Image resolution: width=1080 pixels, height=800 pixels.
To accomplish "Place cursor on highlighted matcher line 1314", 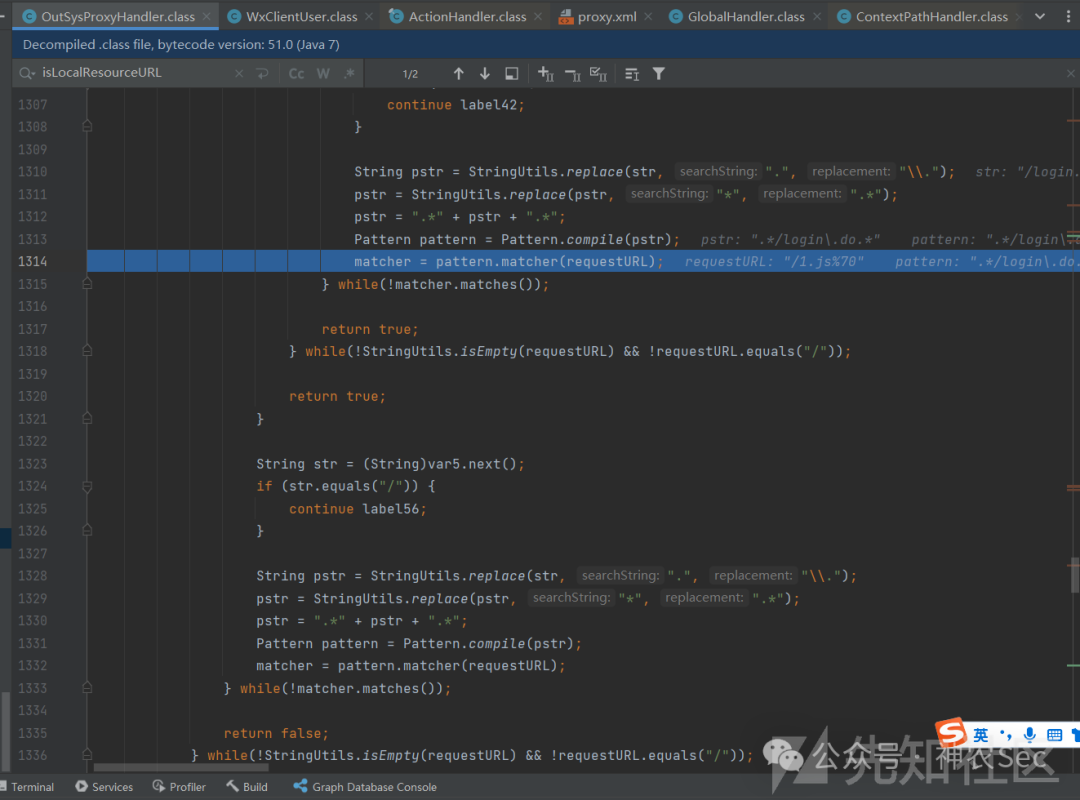I will 508,261.
